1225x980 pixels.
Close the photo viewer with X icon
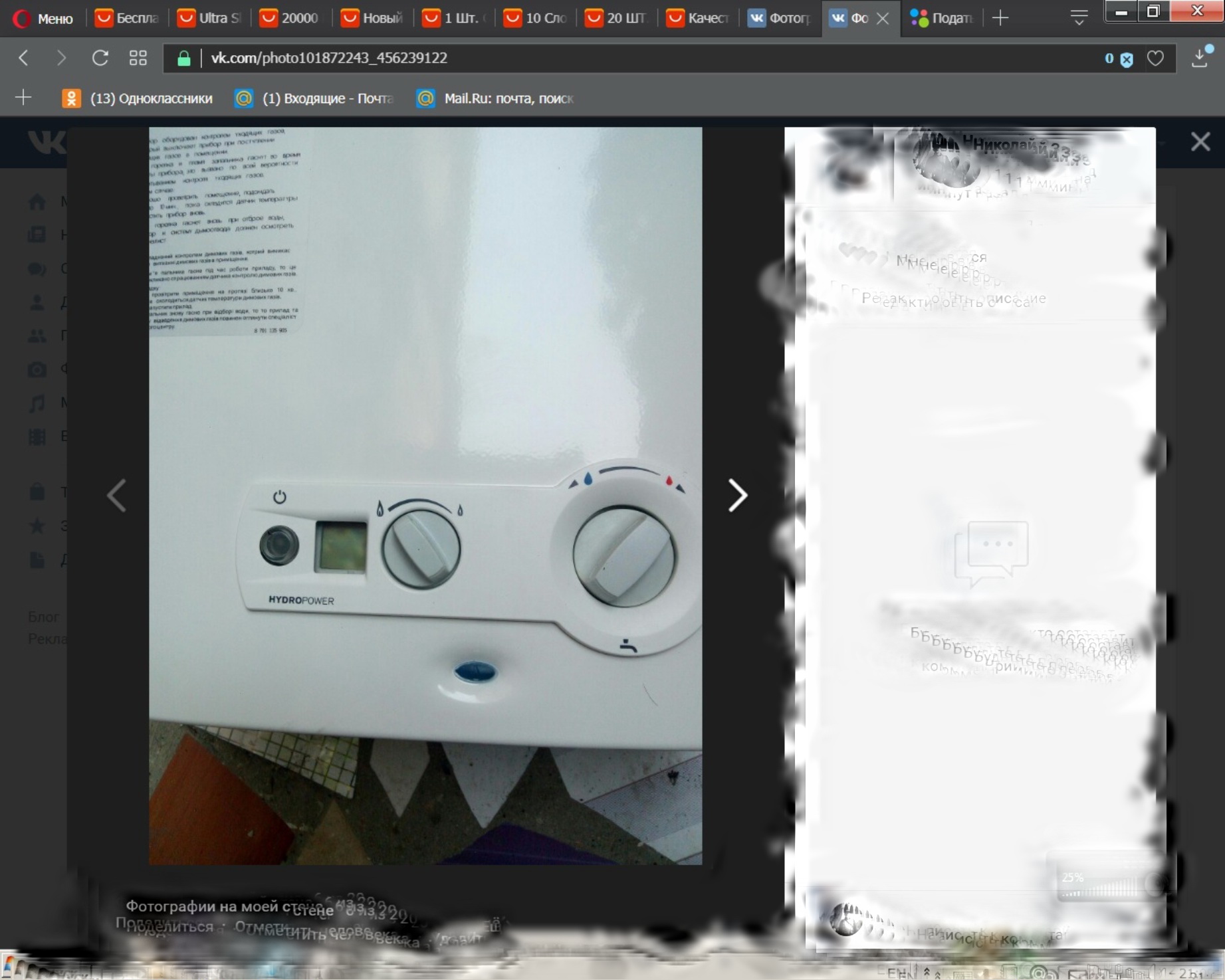[x=1200, y=142]
